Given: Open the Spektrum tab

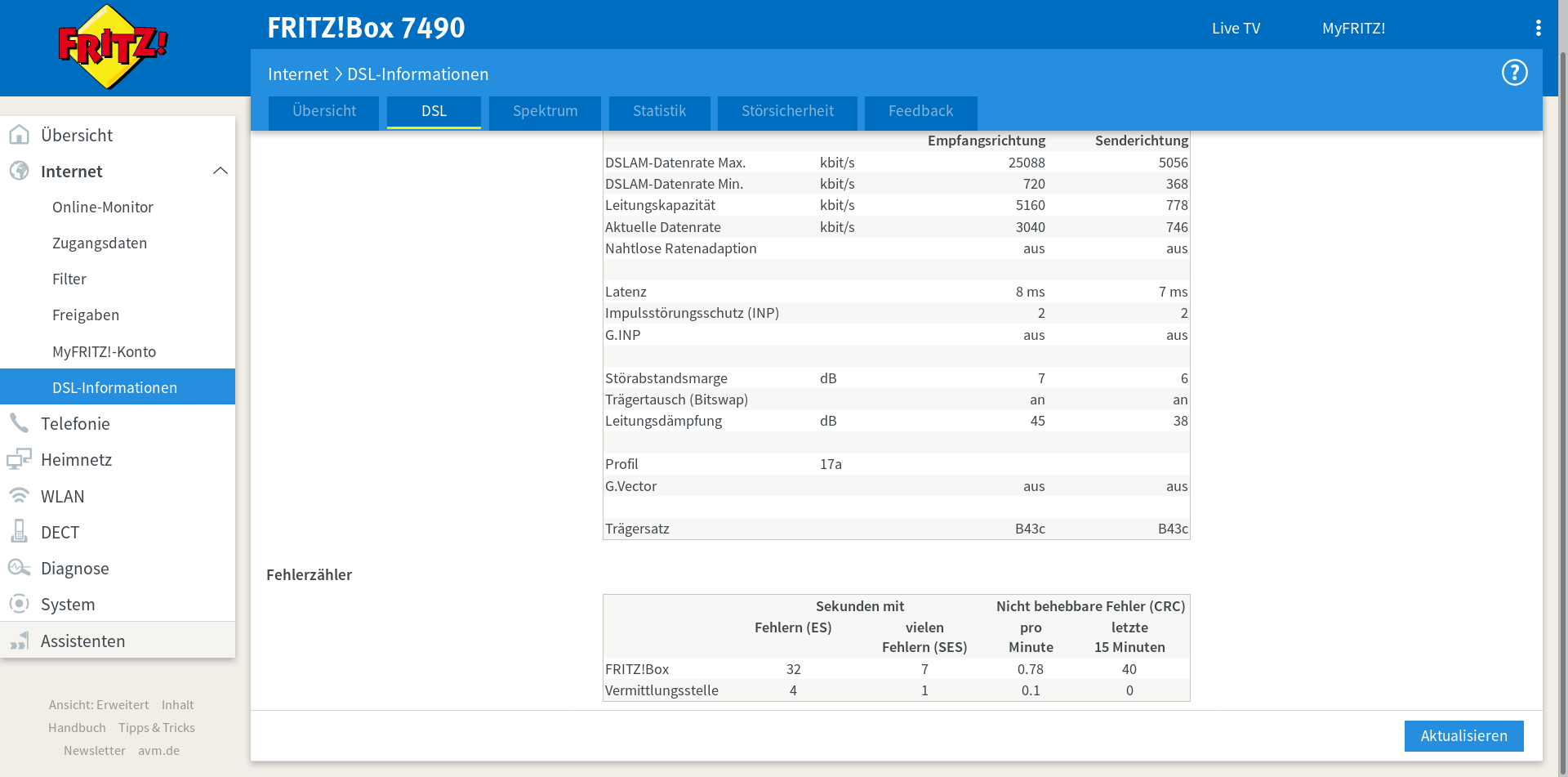Looking at the screenshot, I should click(545, 112).
